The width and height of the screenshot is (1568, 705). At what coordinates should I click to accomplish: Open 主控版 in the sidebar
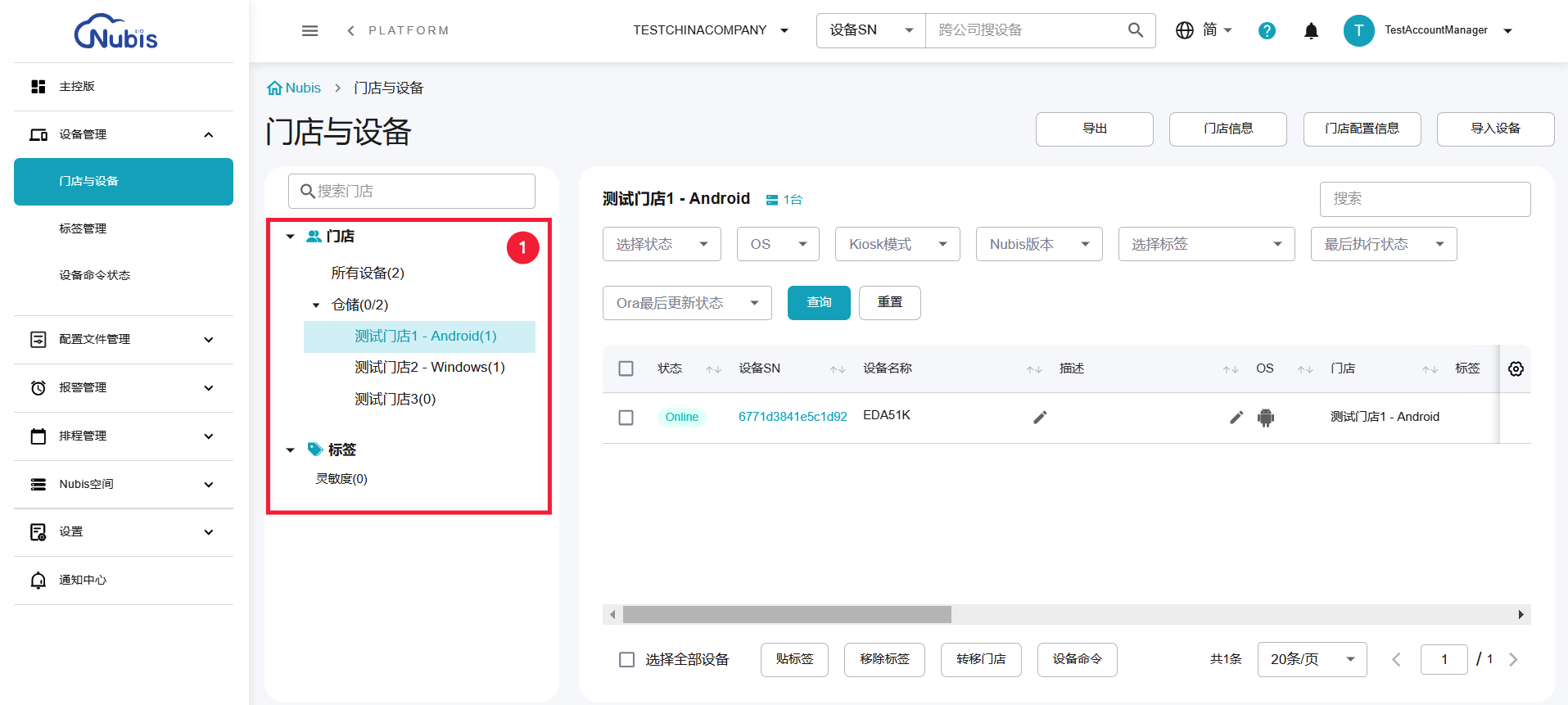click(x=124, y=86)
